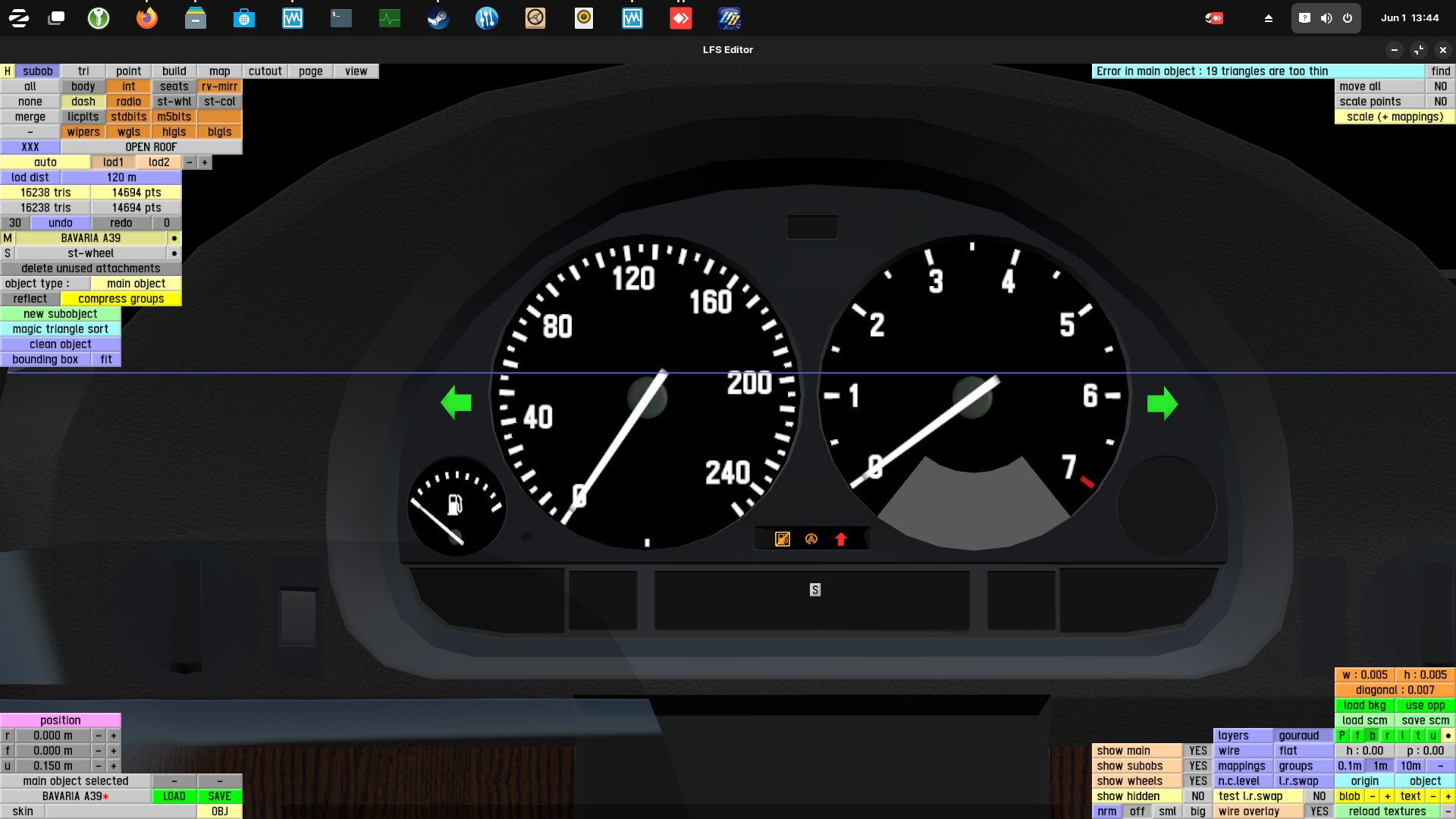
Task: Click the small S marker in the viewport
Action: coord(815,590)
